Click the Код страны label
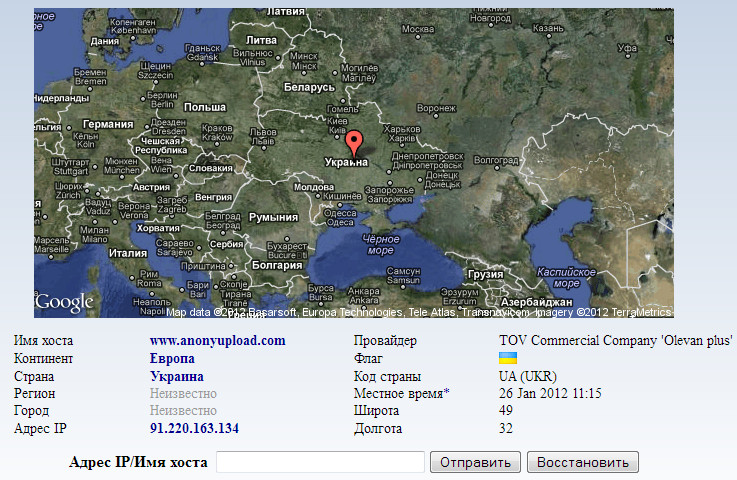 387,376
